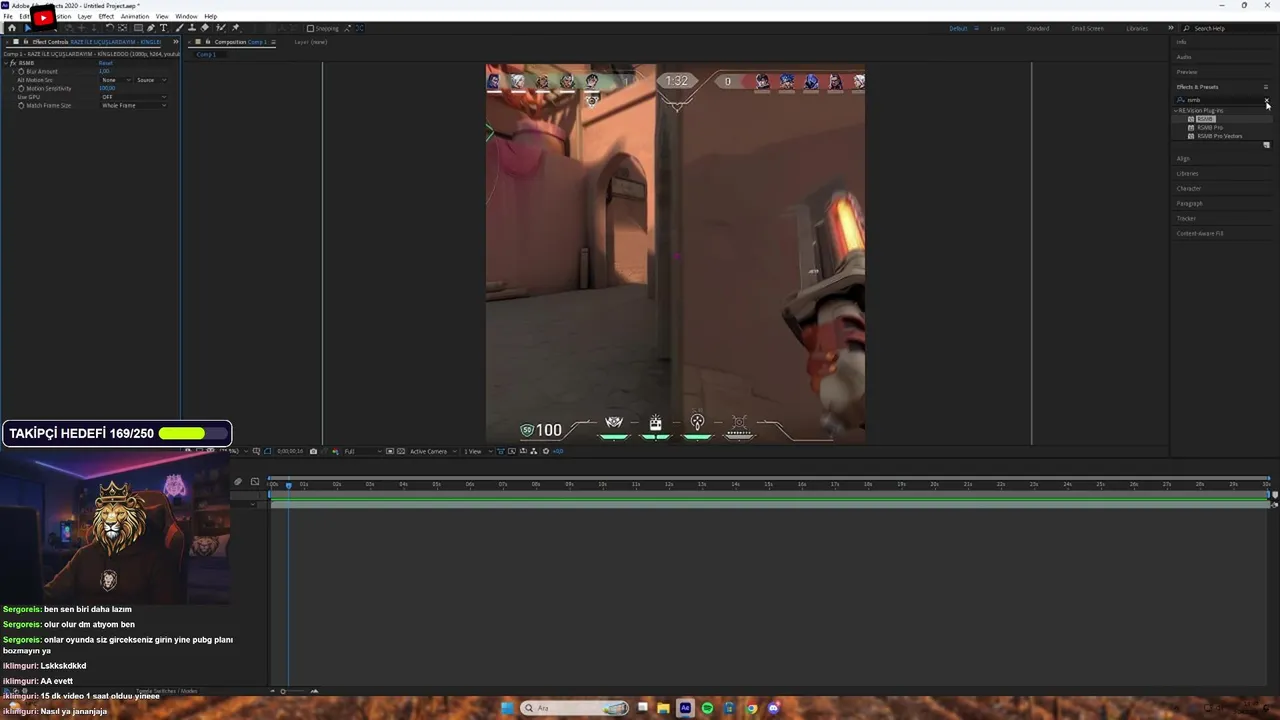Open File Explorer from the taskbar
Viewport: 1280px width, 720px height.
663,708
